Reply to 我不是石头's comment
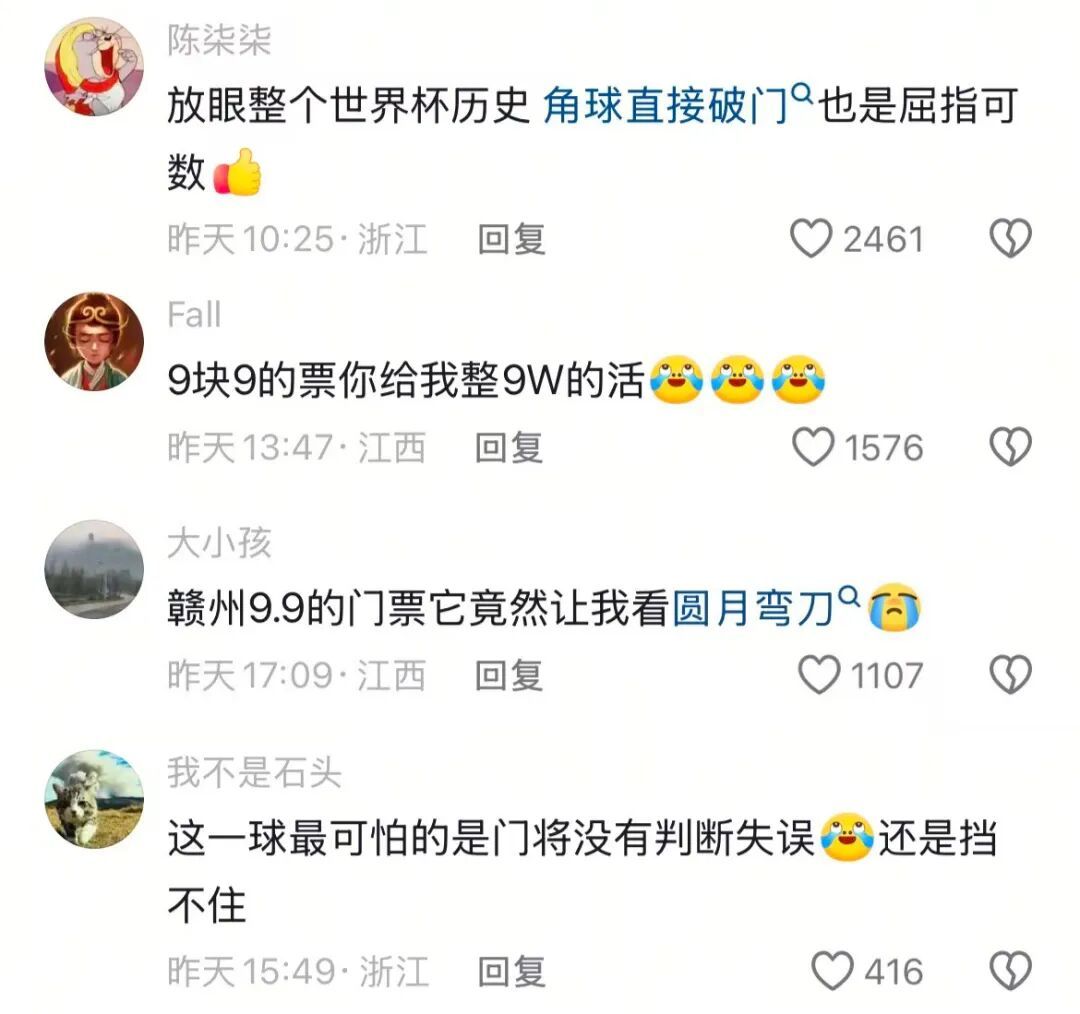Image resolution: width=1080 pixels, height=1014 pixels. click(x=512, y=971)
